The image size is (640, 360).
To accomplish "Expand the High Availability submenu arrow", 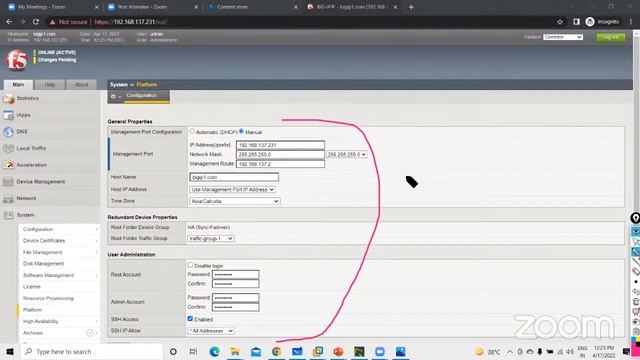I will [96, 322].
